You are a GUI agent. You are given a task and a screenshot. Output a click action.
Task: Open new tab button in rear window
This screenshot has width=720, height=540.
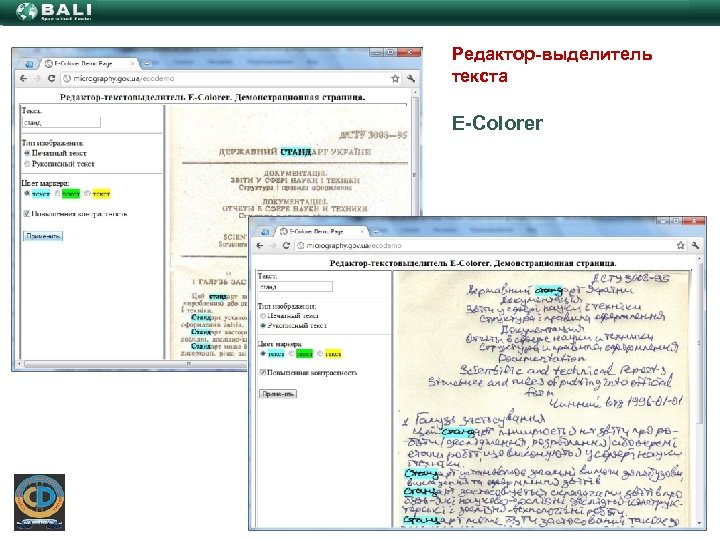(147, 64)
